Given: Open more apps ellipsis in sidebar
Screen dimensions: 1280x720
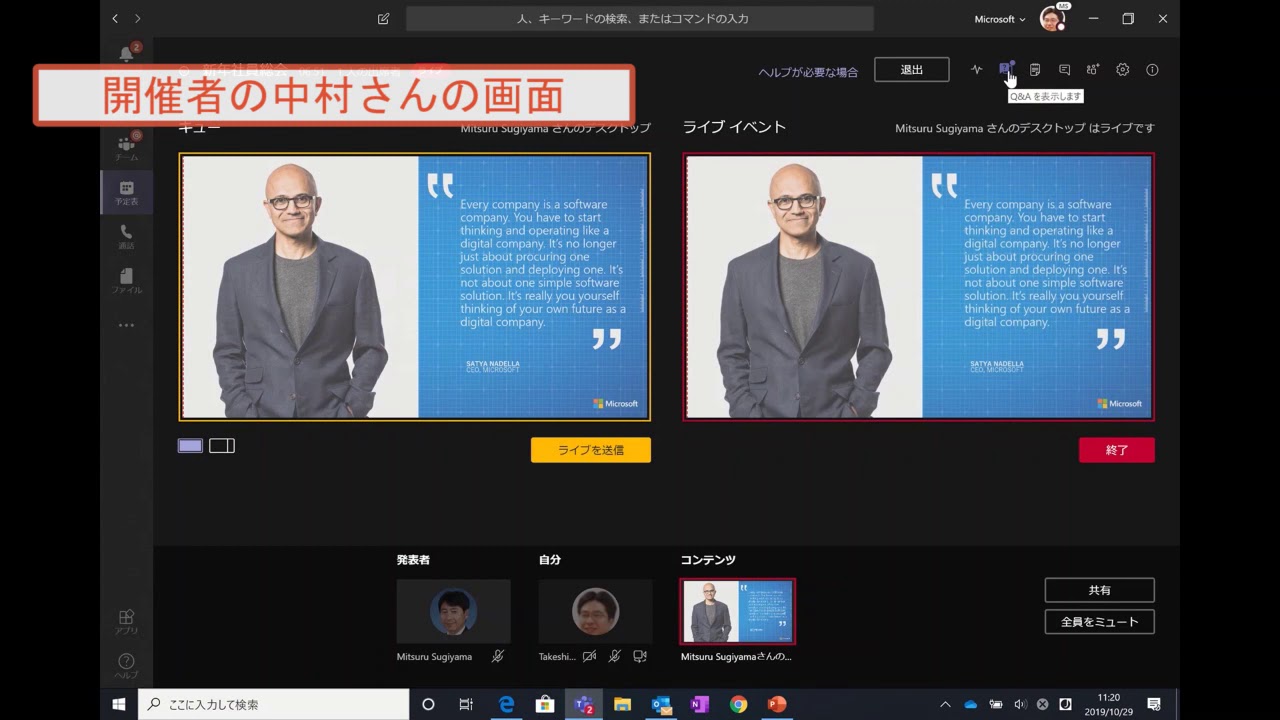Looking at the screenshot, I should pos(126,325).
